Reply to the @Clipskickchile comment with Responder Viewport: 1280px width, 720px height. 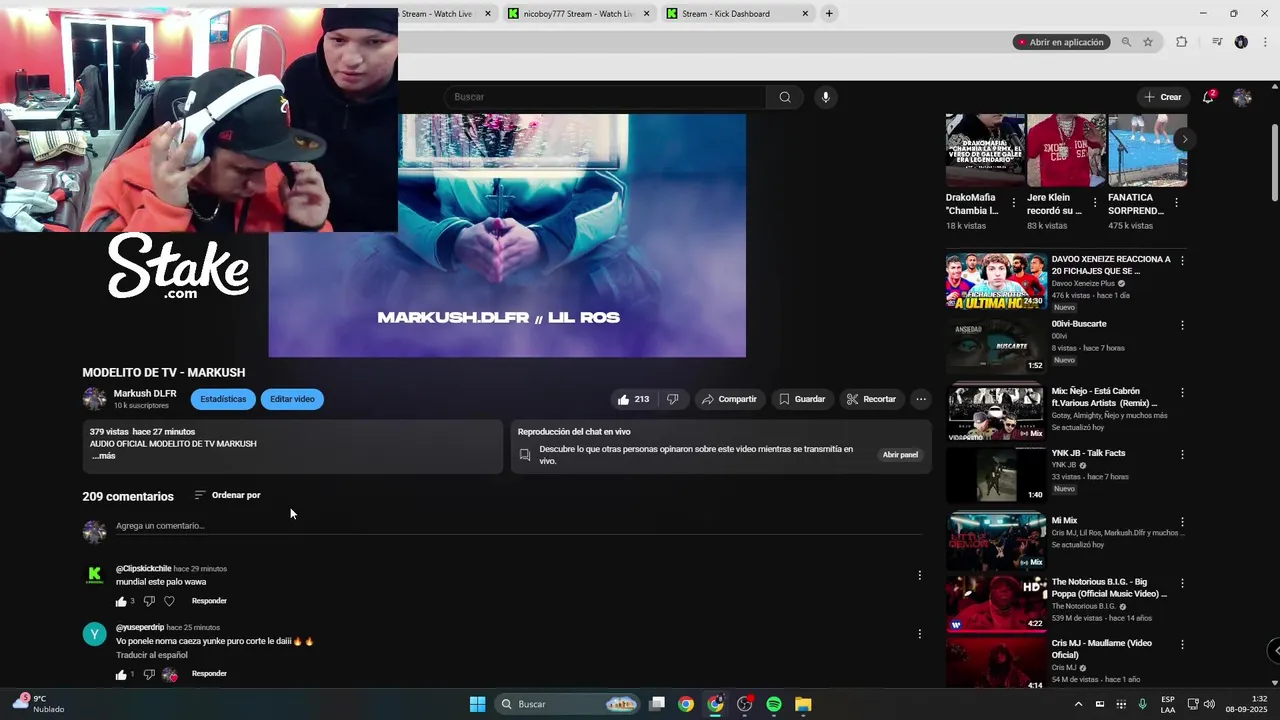point(209,601)
